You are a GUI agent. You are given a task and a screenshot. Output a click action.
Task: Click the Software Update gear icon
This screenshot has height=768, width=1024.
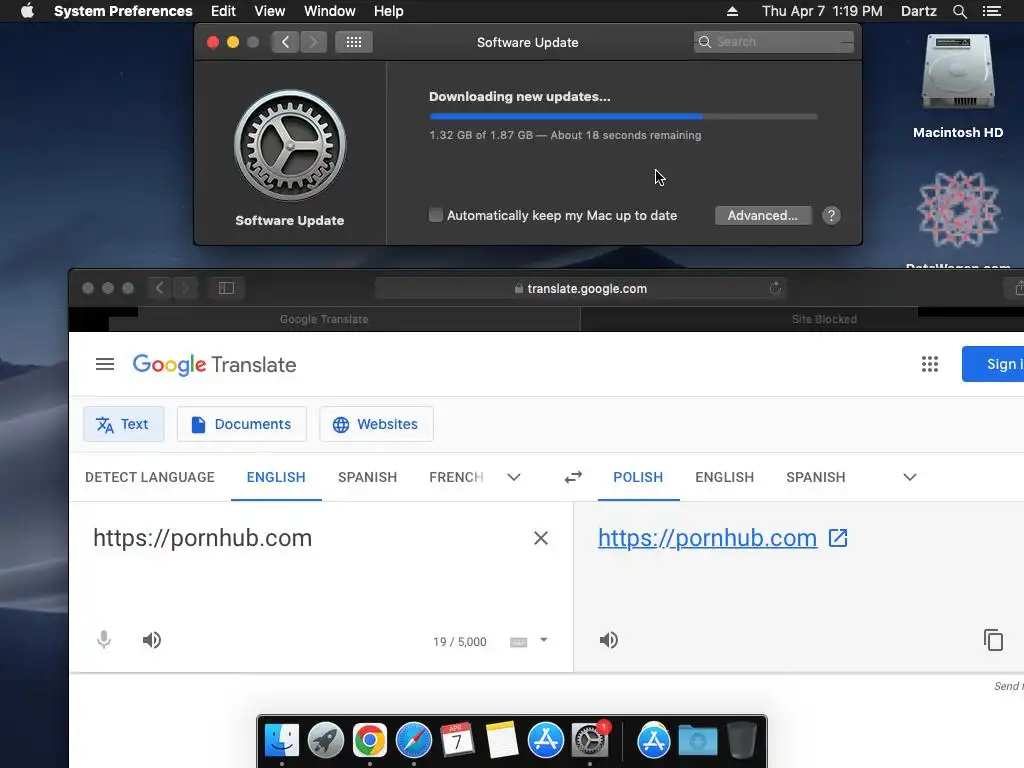290,145
